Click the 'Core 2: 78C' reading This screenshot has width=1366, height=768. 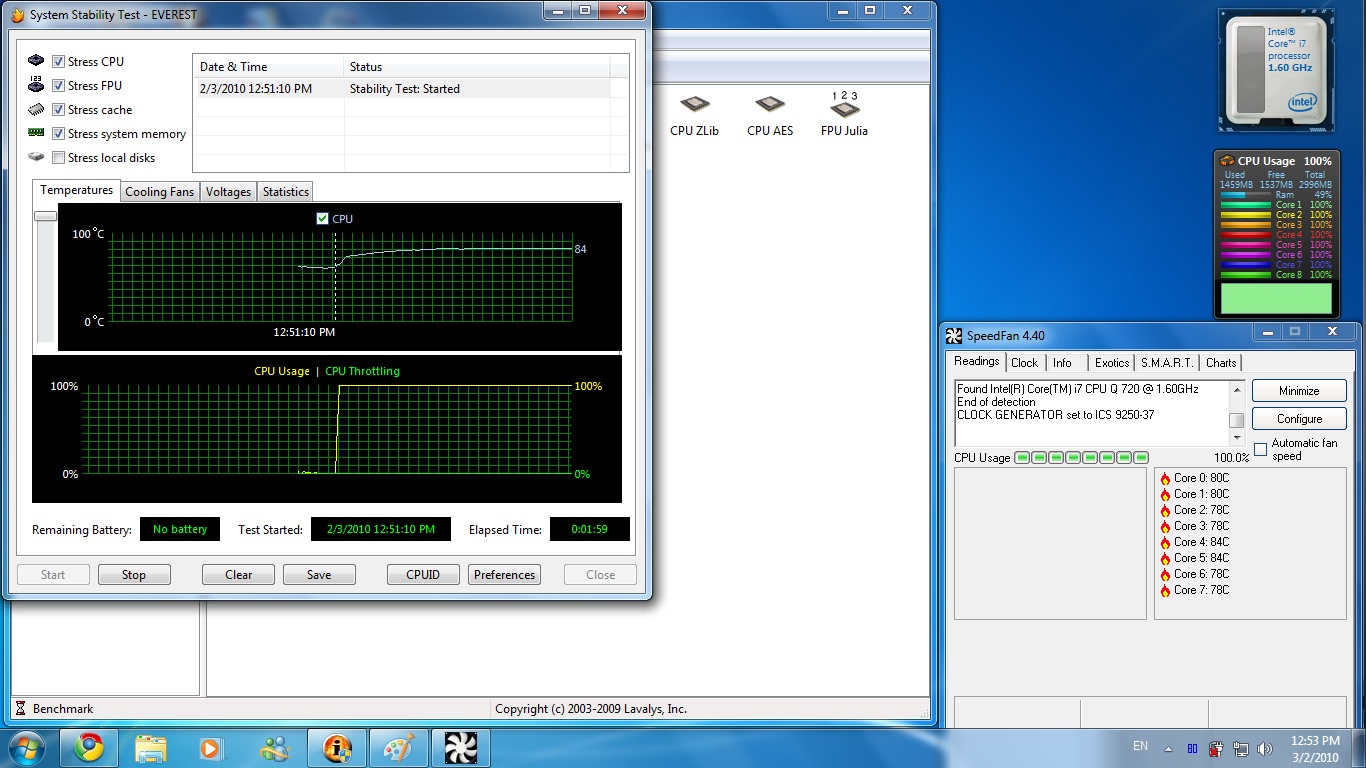coord(1201,510)
